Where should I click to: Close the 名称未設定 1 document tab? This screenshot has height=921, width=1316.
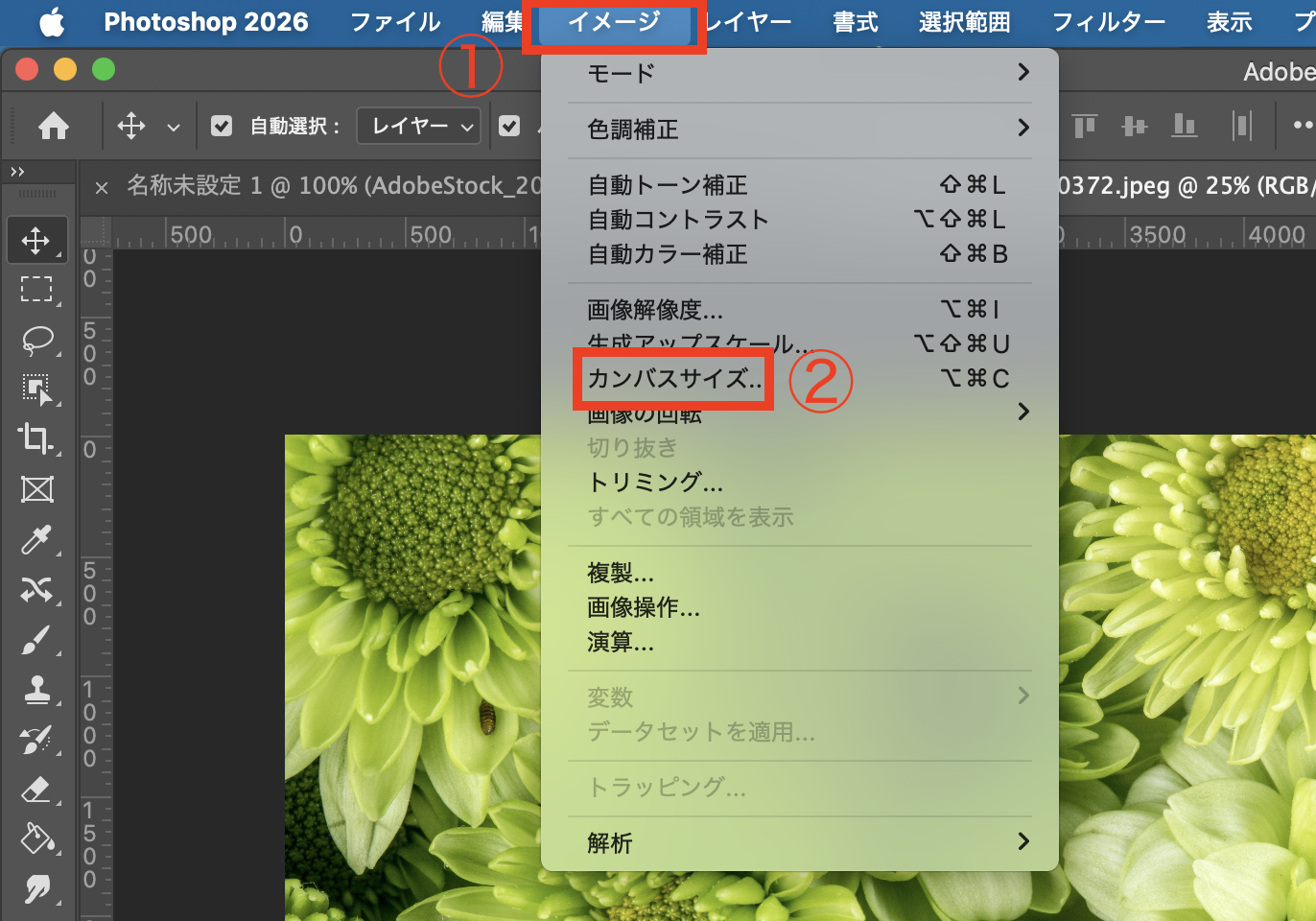(102, 187)
